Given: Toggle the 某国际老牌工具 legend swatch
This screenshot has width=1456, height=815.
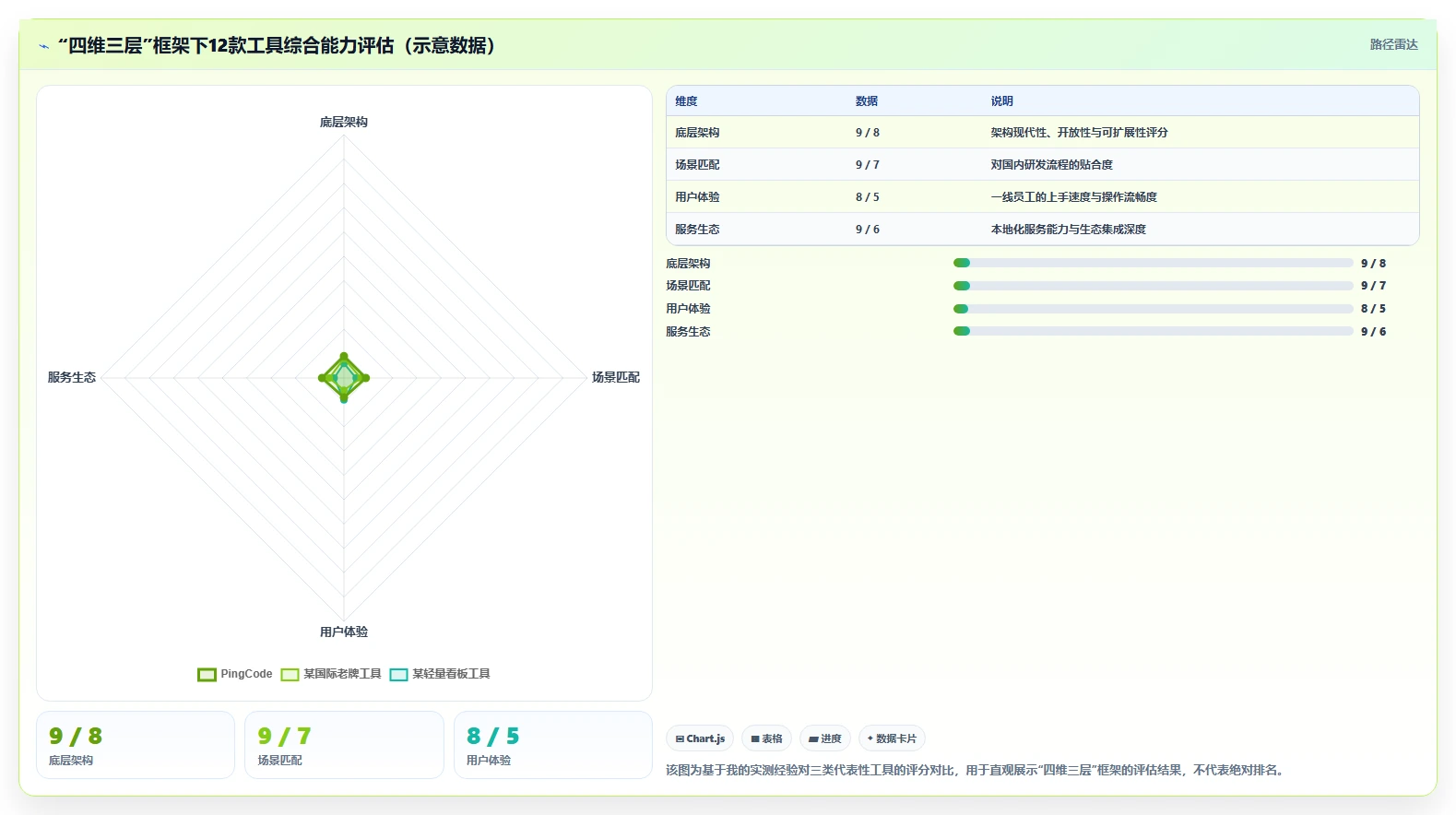Looking at the screenshot, I should (x=290, y=675).
